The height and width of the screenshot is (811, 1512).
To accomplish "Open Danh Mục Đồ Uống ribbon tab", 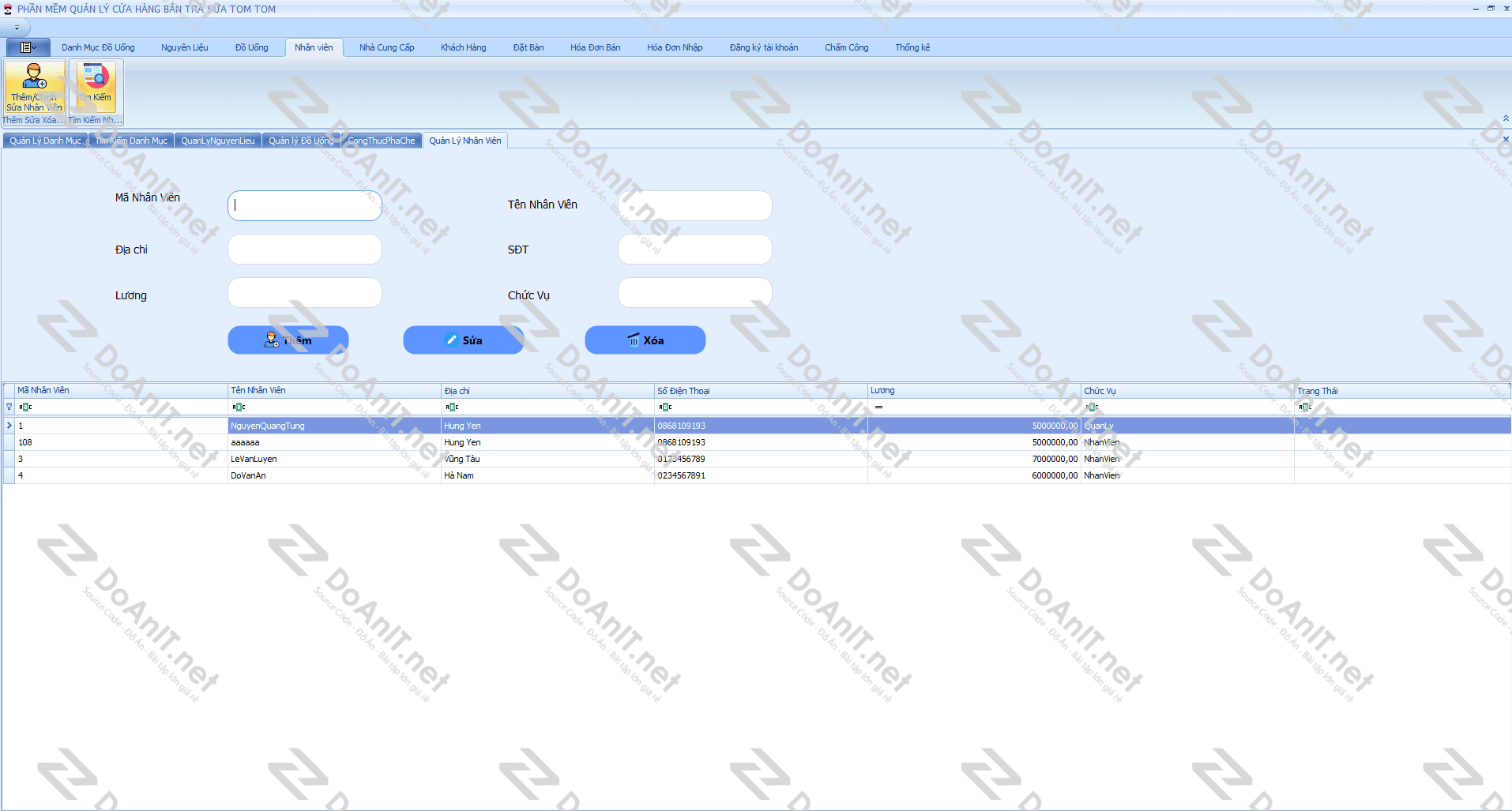I will tap(98, 47).
